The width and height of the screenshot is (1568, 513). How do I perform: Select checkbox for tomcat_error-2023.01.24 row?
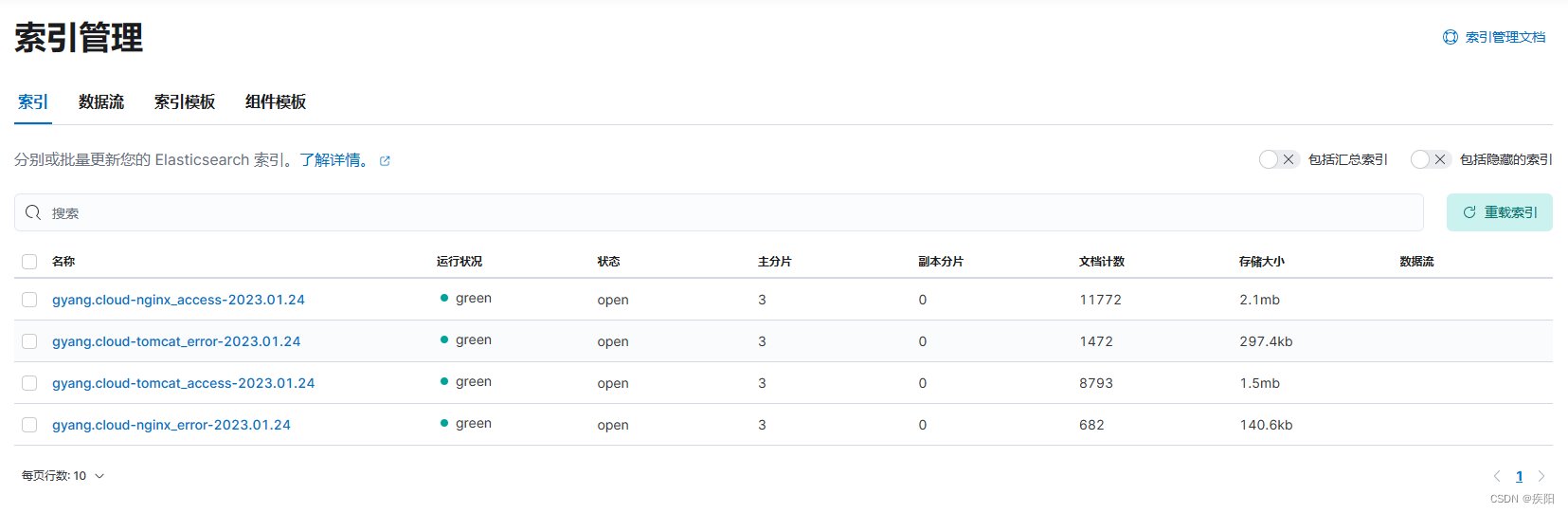(29, 341)
